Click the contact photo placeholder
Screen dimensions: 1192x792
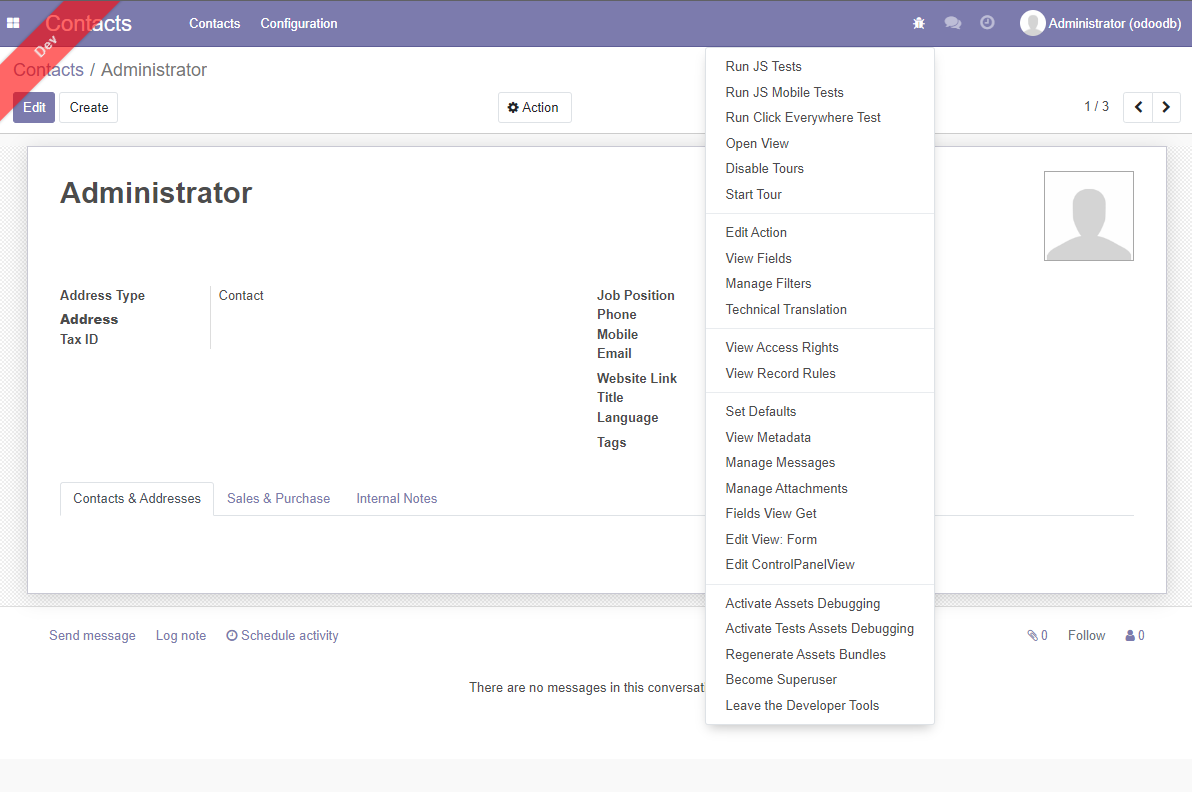point(1089,215)
